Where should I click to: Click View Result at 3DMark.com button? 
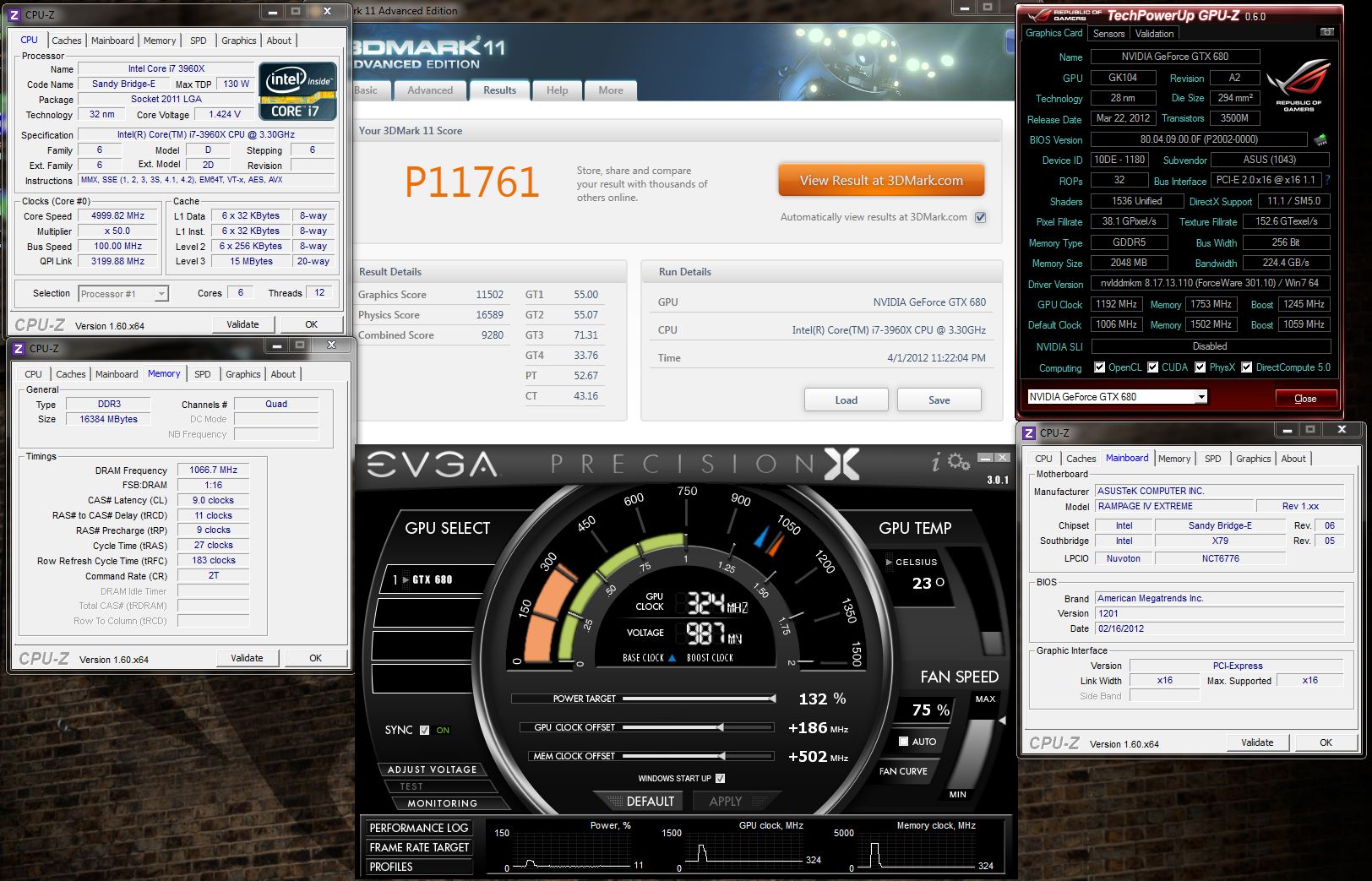pos(881,181)
